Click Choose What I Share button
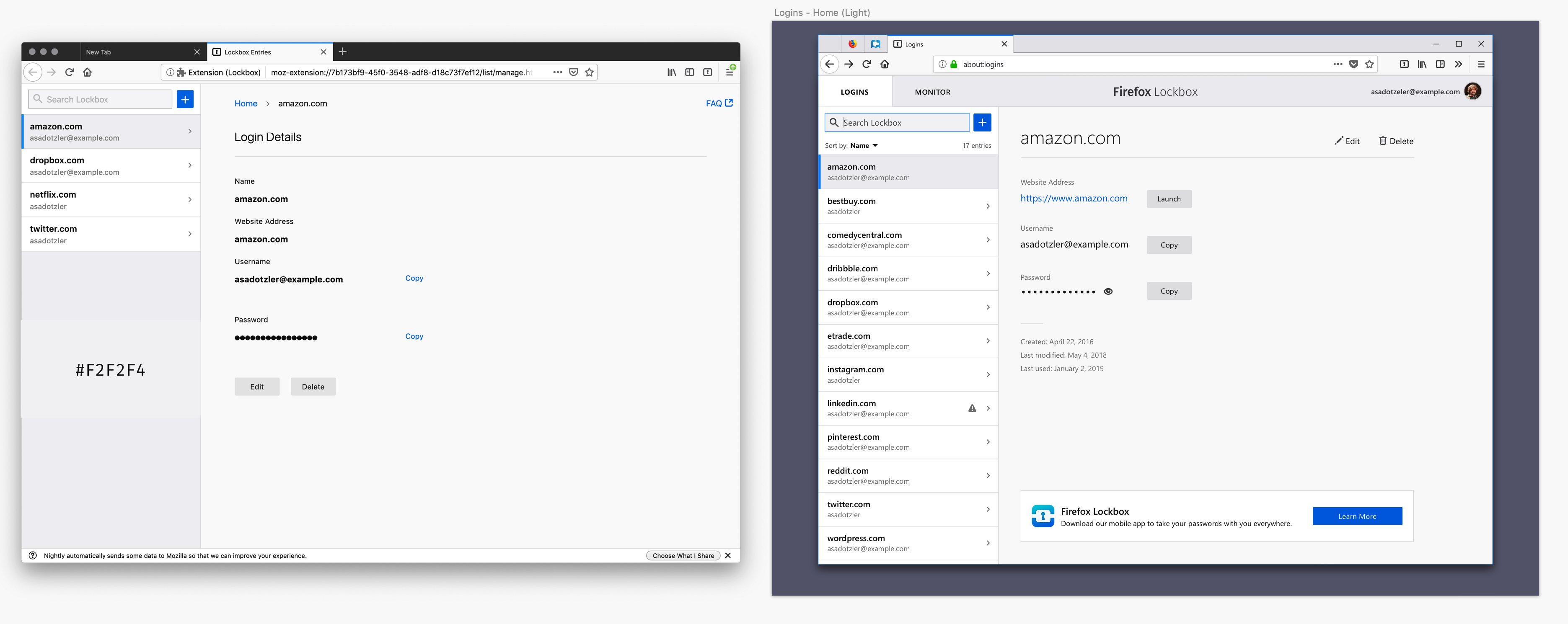1568x624 pixels. tap(683, 555)
